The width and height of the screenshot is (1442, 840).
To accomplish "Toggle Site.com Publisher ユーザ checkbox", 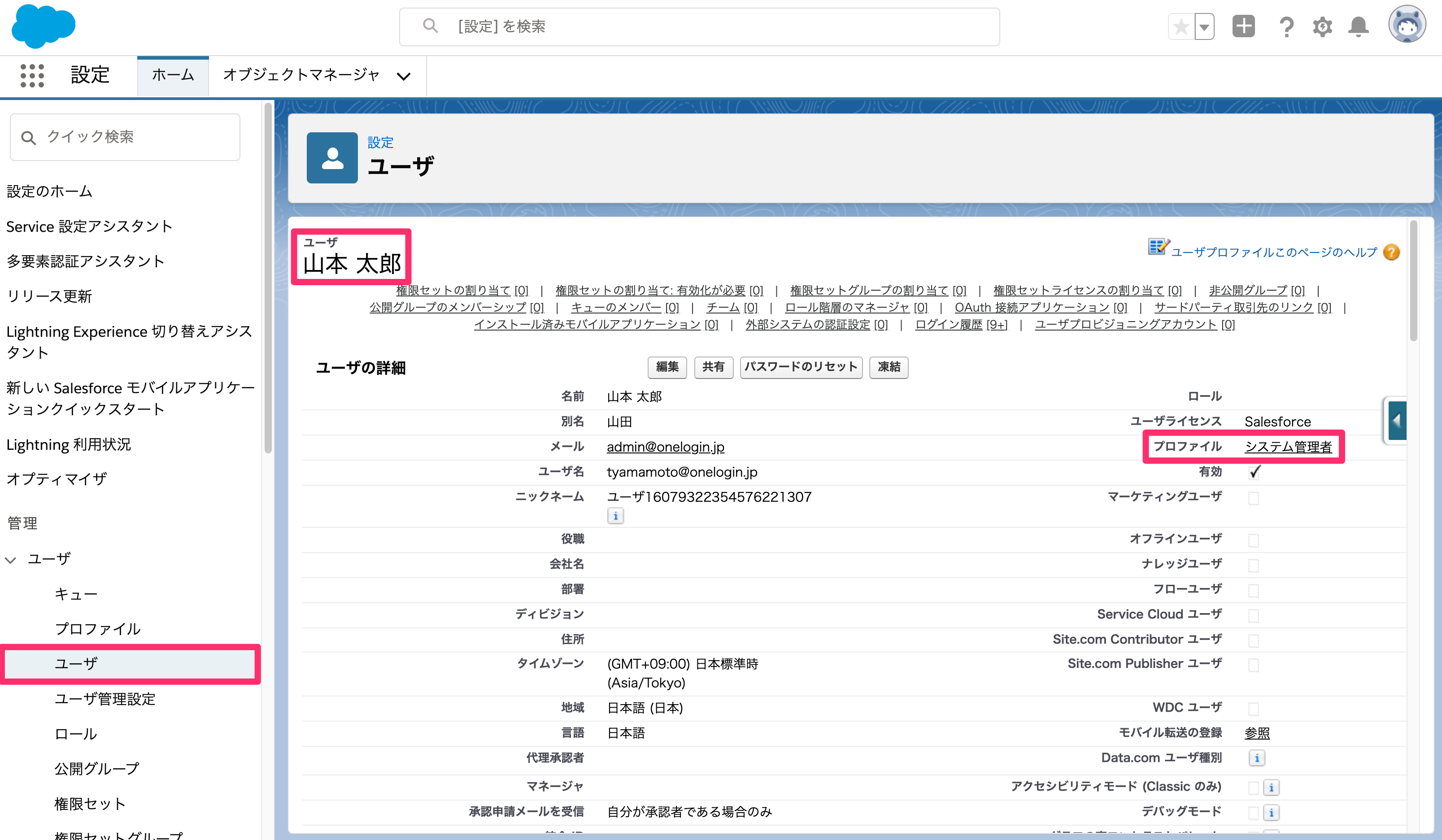I will point(1253,665).
